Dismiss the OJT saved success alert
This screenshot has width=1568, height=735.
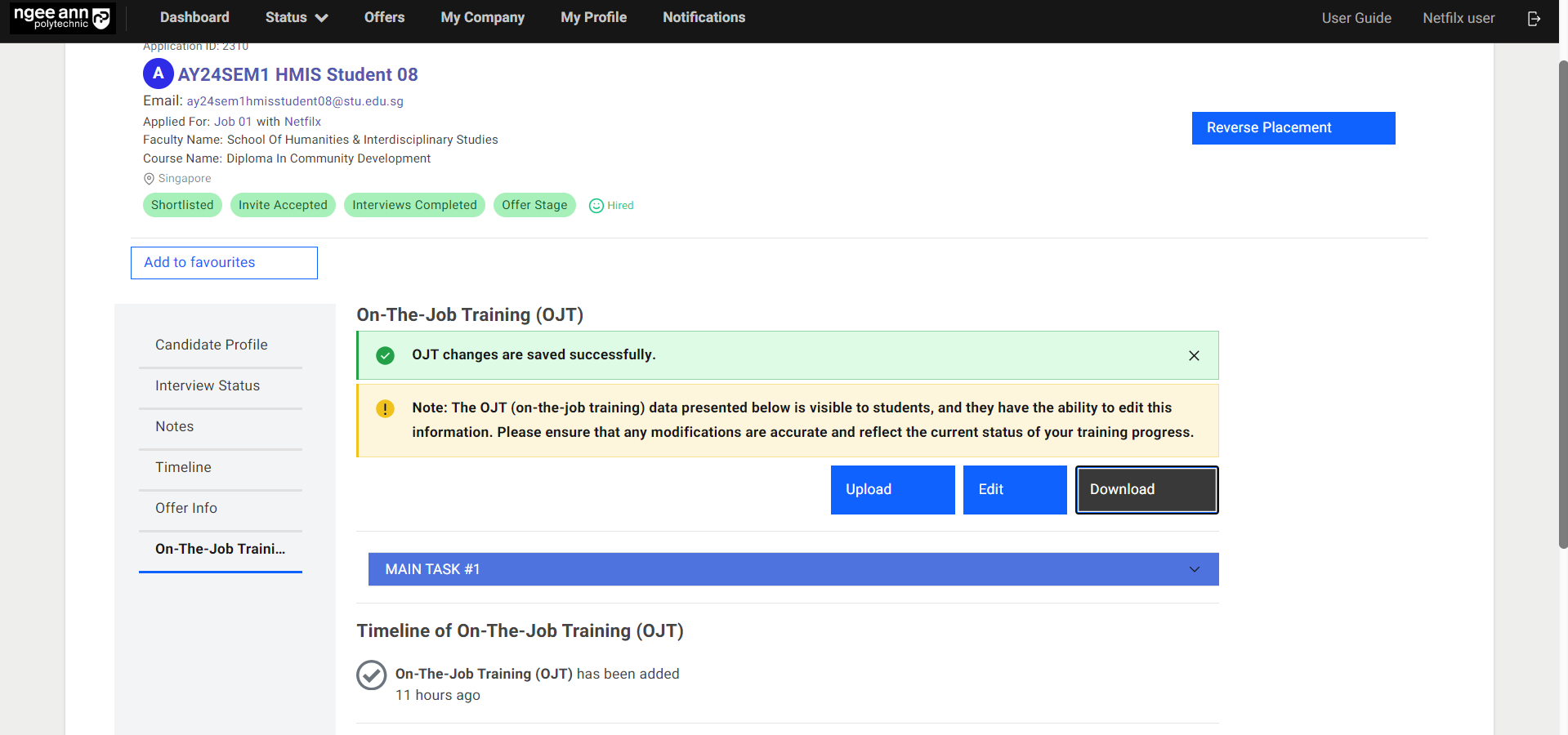coord(1194,355)
